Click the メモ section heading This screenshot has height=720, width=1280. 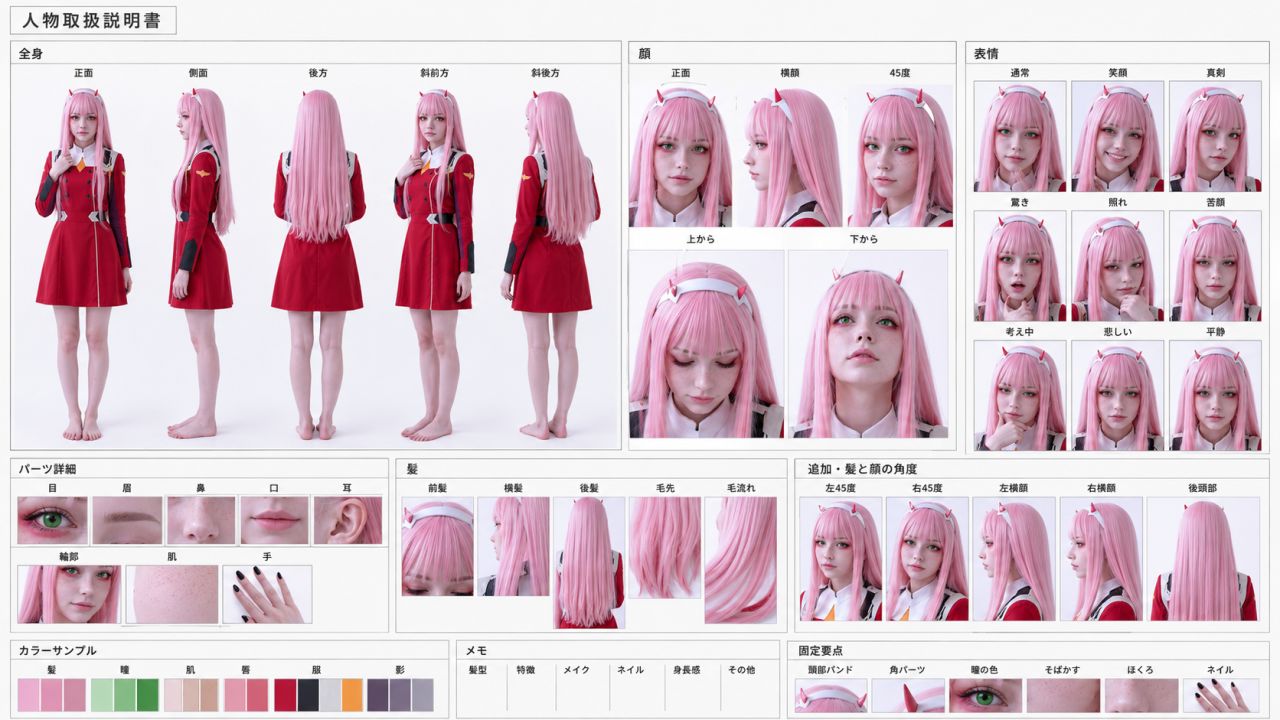click(x=477, y=650)
